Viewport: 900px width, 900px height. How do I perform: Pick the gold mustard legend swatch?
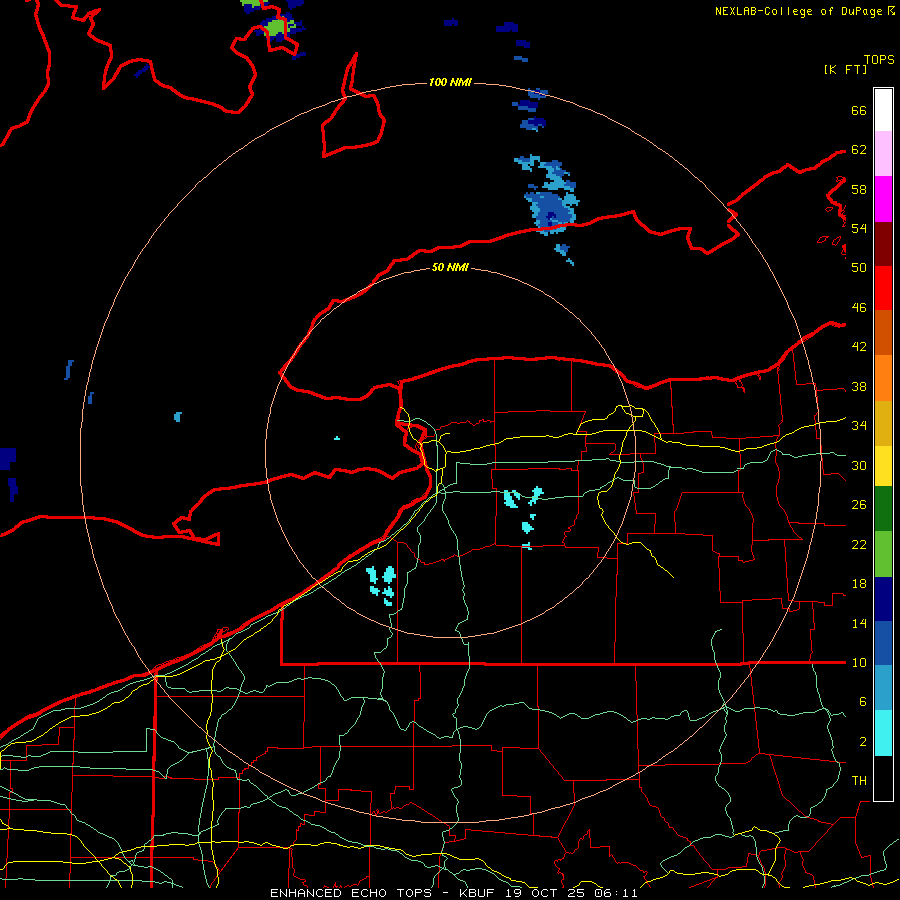pos(883,423)
